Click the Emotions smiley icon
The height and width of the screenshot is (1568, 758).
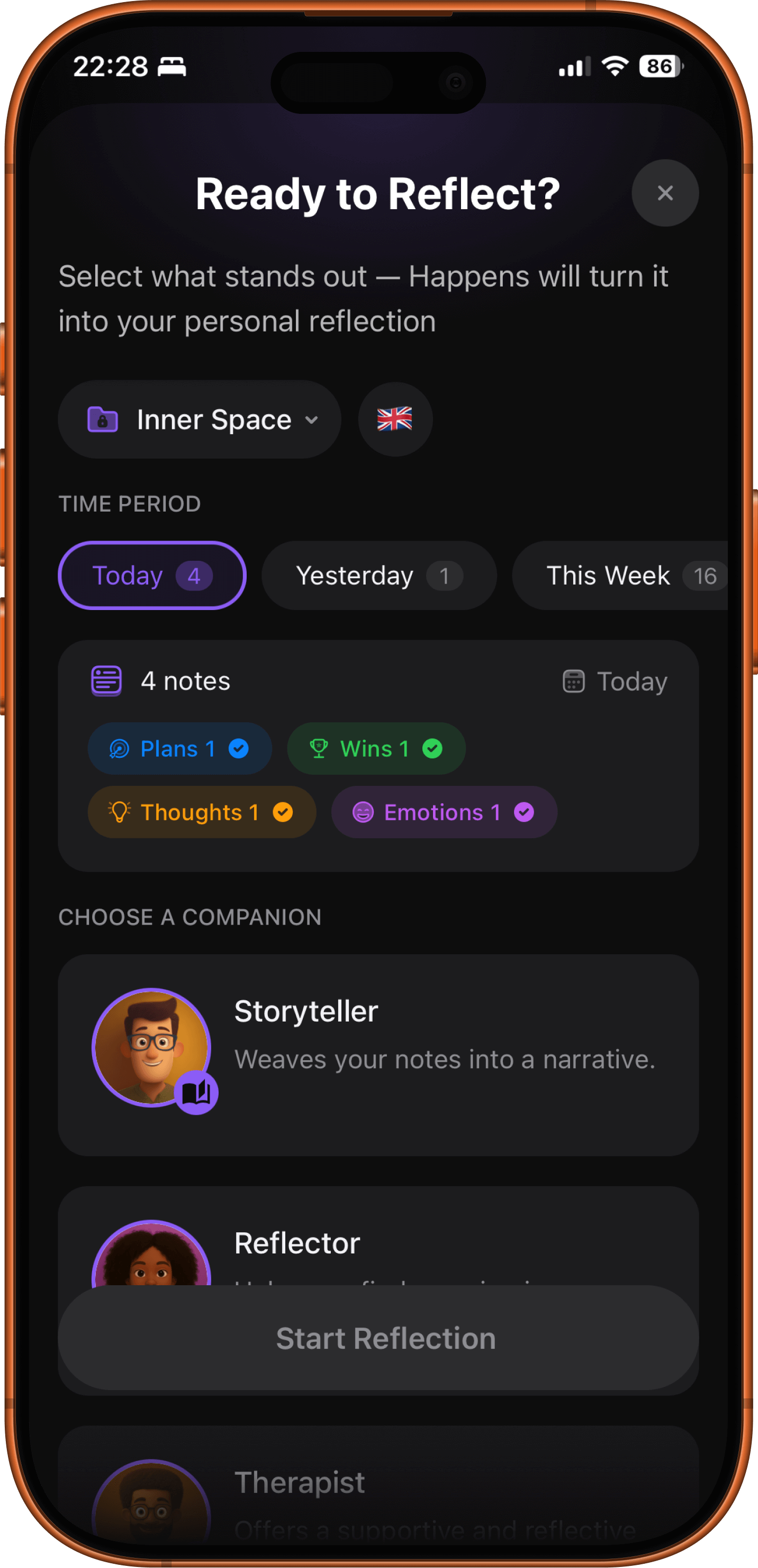point(363,812)
